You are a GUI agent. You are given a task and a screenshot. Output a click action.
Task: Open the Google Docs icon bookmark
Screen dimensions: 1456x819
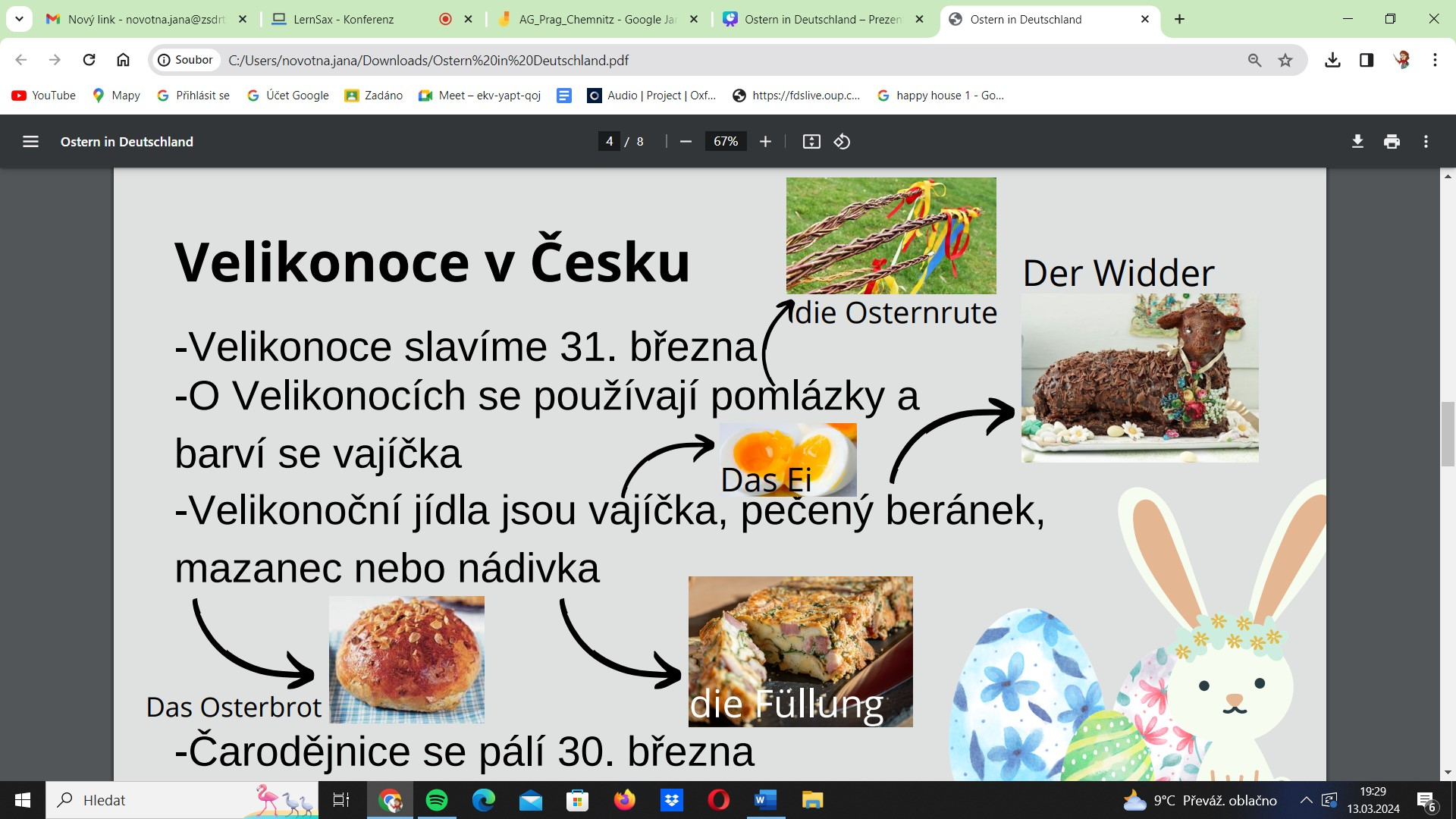[564, 96]
